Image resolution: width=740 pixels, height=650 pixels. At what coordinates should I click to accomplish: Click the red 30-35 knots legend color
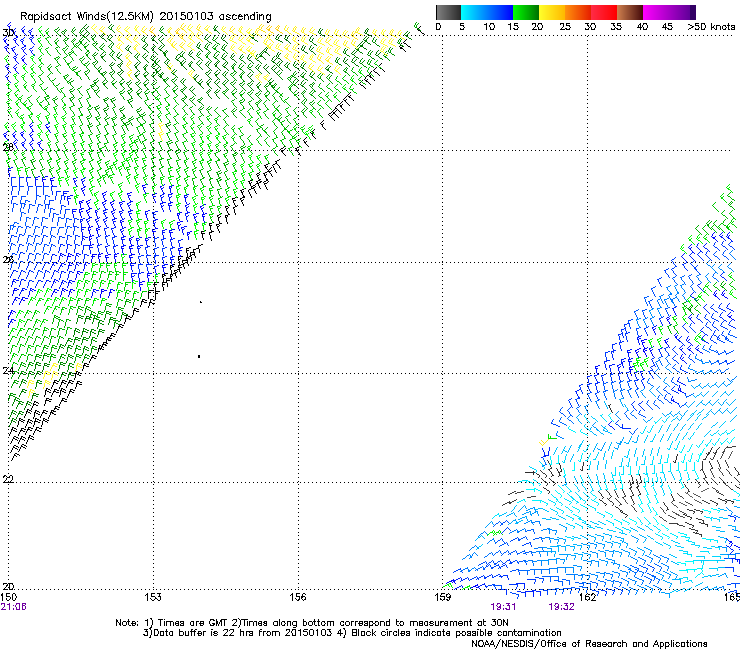pyautogui.click(x=604, y=12)
